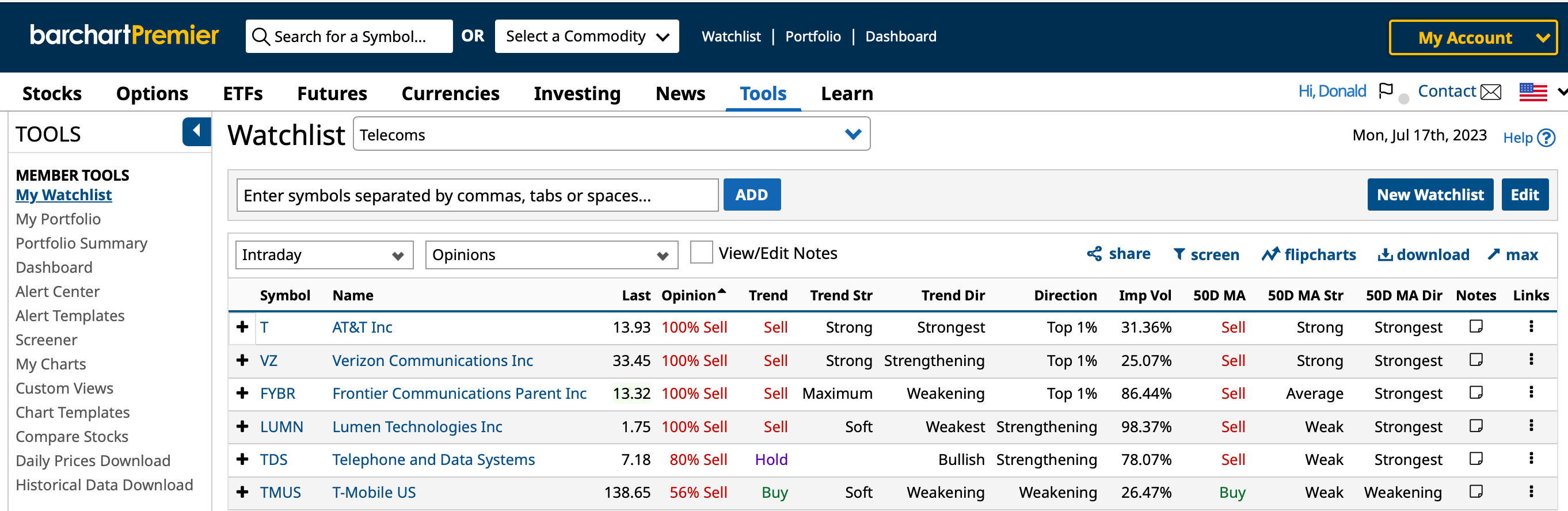Open links menu for TMUS row
Image resolution: width=1568 pixels, height=511 pixels.
coord(1531,491)
